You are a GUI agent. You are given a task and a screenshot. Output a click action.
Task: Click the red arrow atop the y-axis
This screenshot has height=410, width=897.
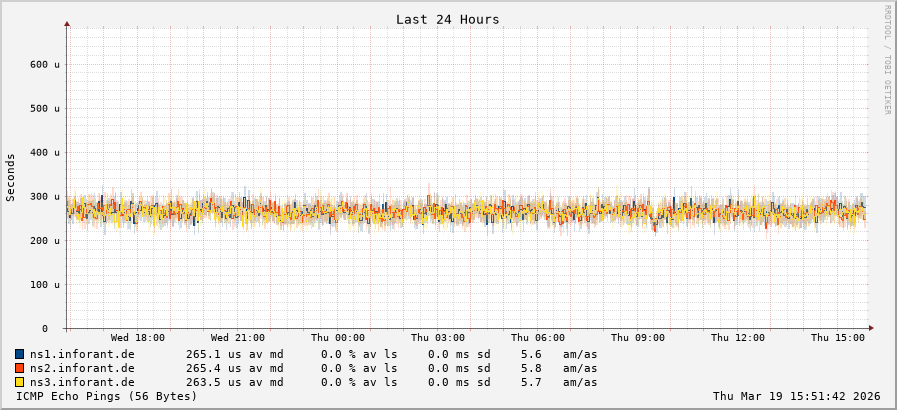click(67, 23)
